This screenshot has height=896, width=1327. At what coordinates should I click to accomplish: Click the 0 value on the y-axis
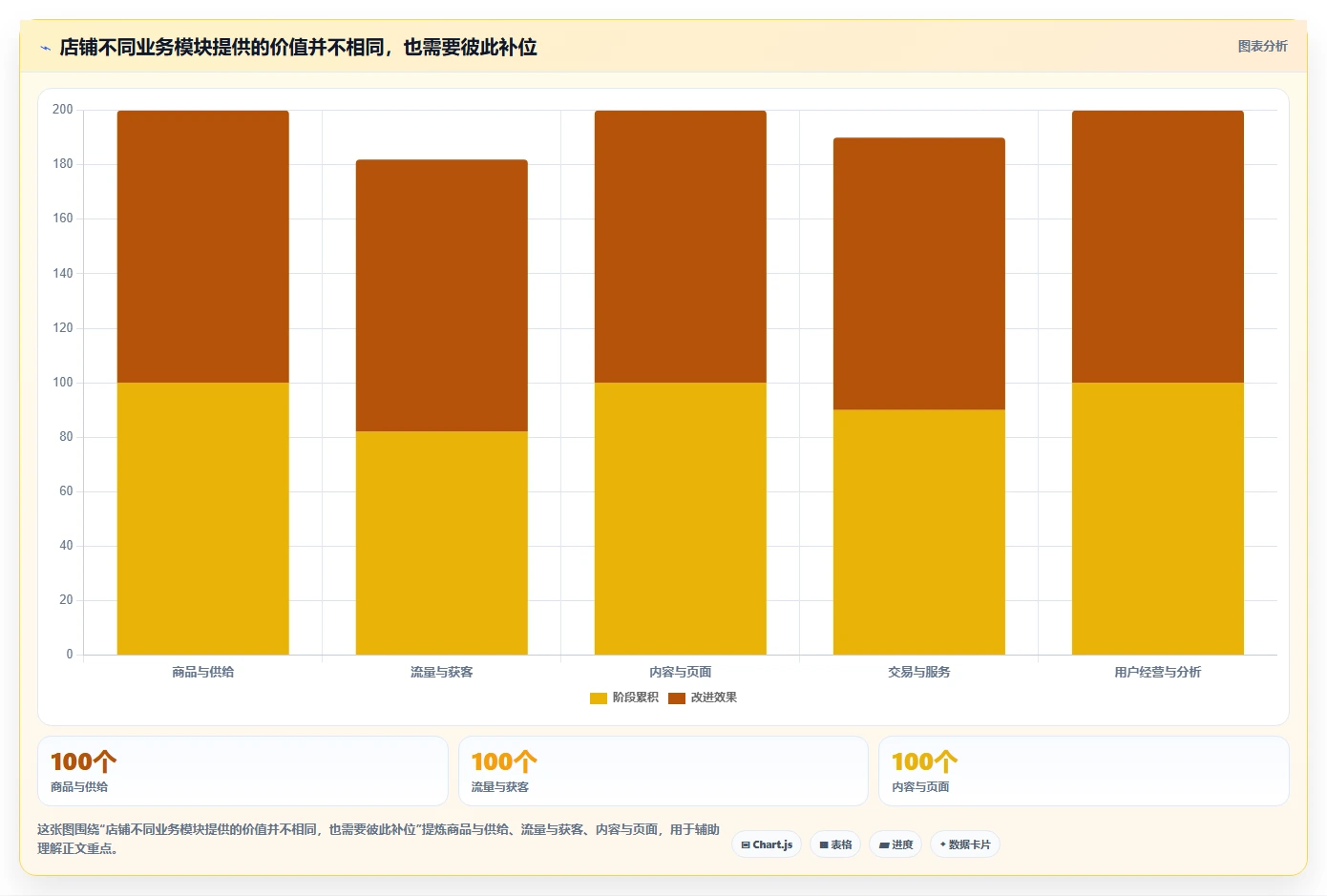(x=70, y=655)
